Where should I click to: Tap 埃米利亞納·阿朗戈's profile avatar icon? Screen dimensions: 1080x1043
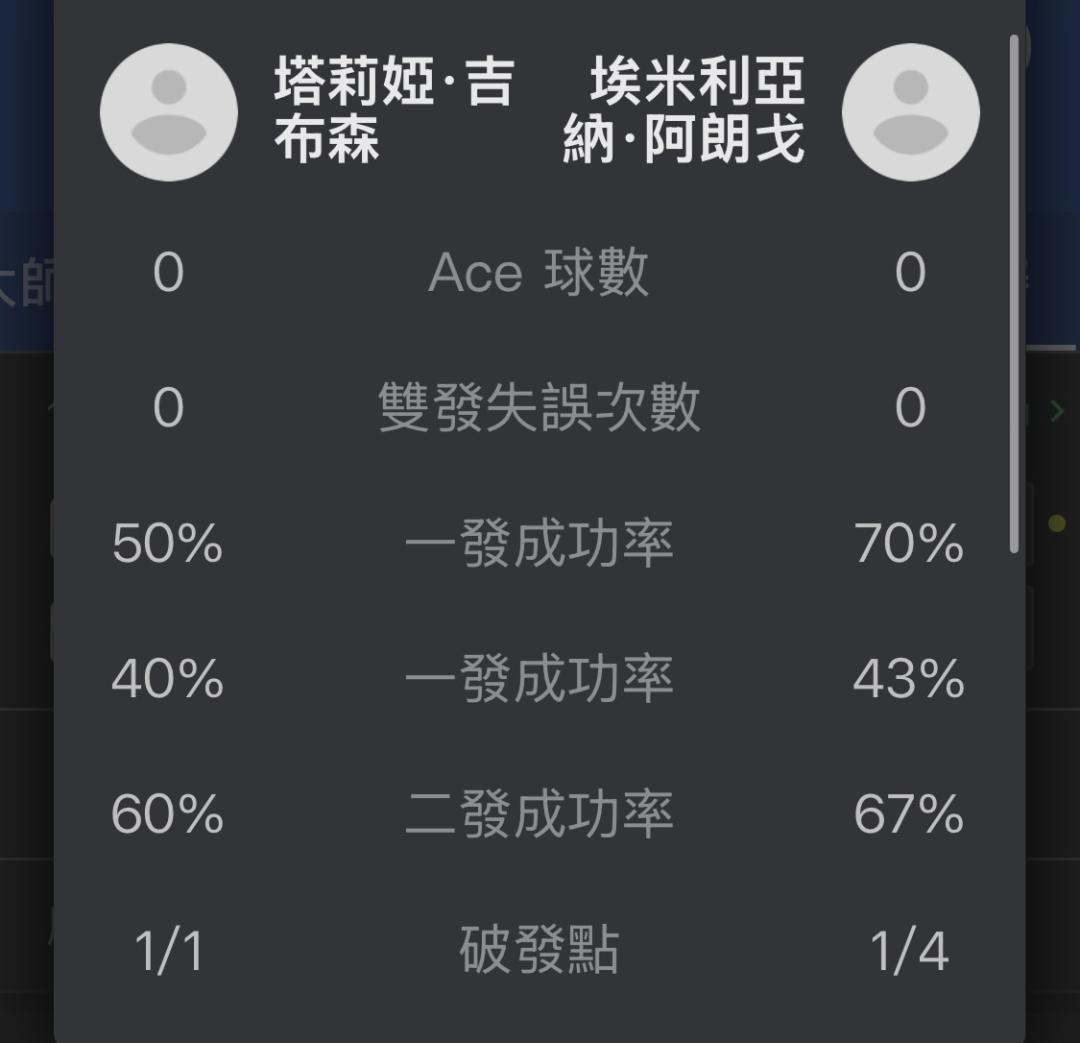pos(910,112)
